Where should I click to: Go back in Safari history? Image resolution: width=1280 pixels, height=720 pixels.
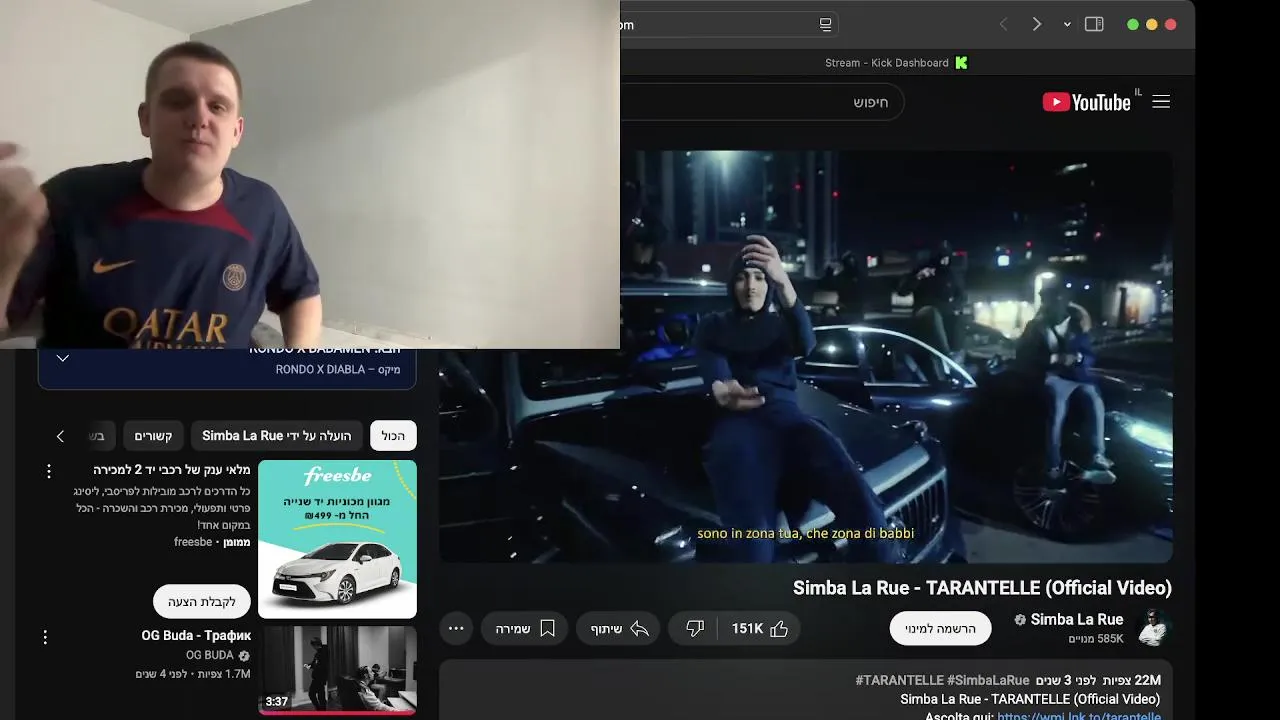point(1003,24)
